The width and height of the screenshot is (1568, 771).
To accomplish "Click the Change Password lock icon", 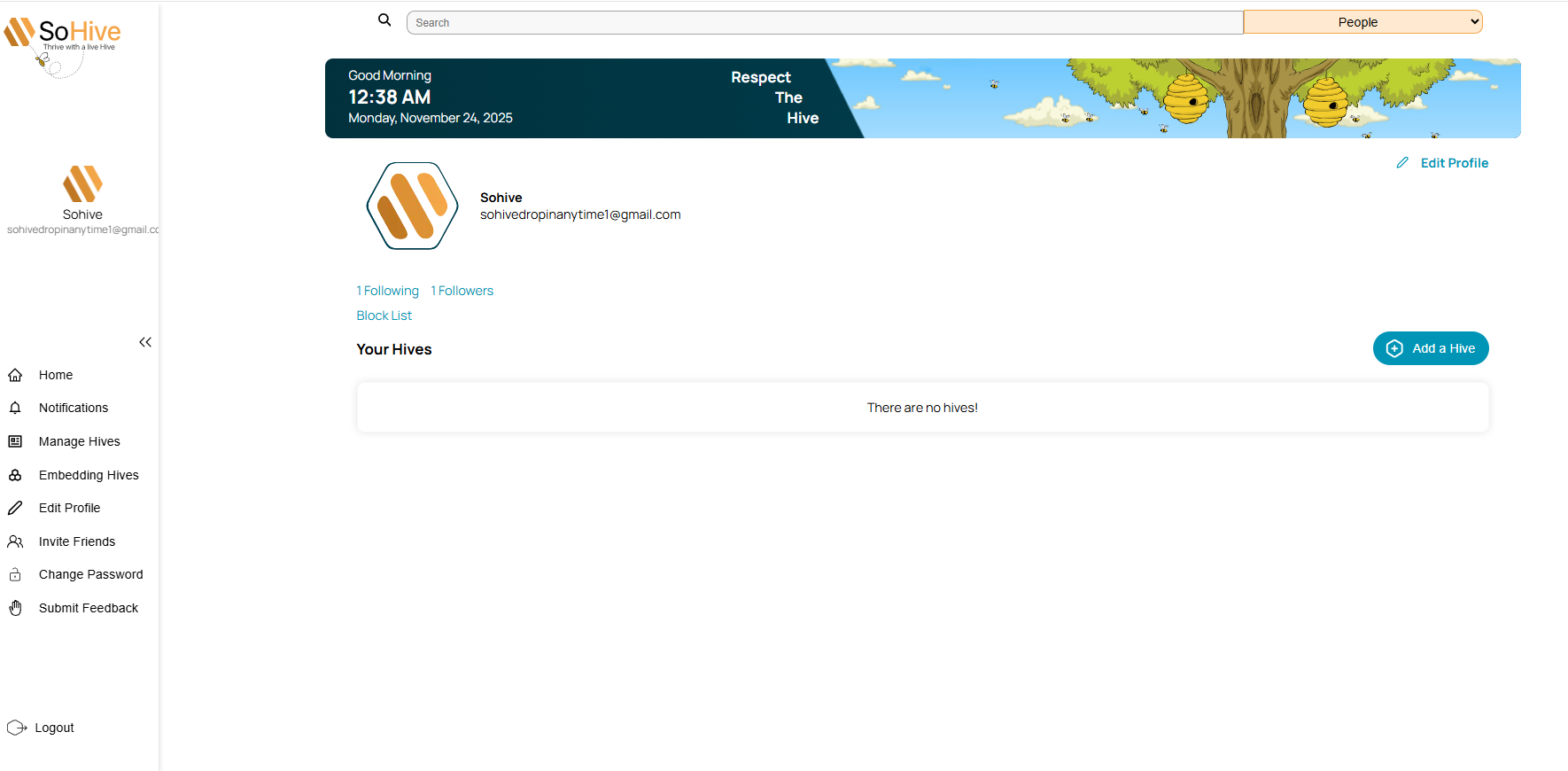I will coord(15,574).
